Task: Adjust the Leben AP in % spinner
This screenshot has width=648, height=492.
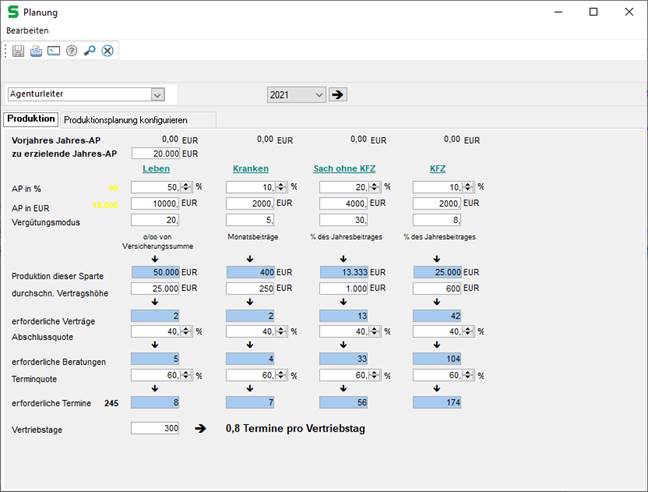Action: click(x=185, y=186)
